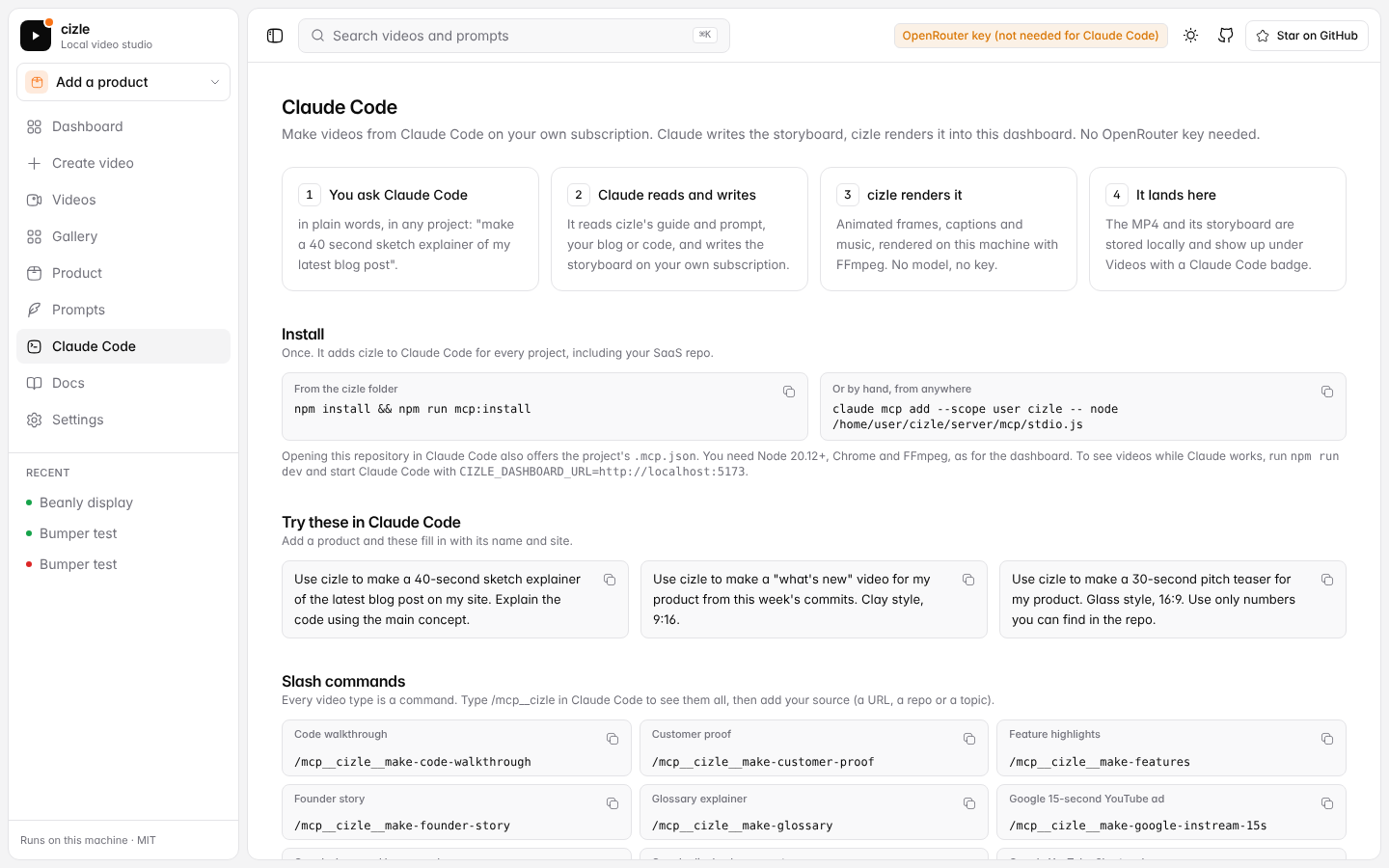Focus the Search videos and prompts field
The image size is (1389, 868).
514,36
